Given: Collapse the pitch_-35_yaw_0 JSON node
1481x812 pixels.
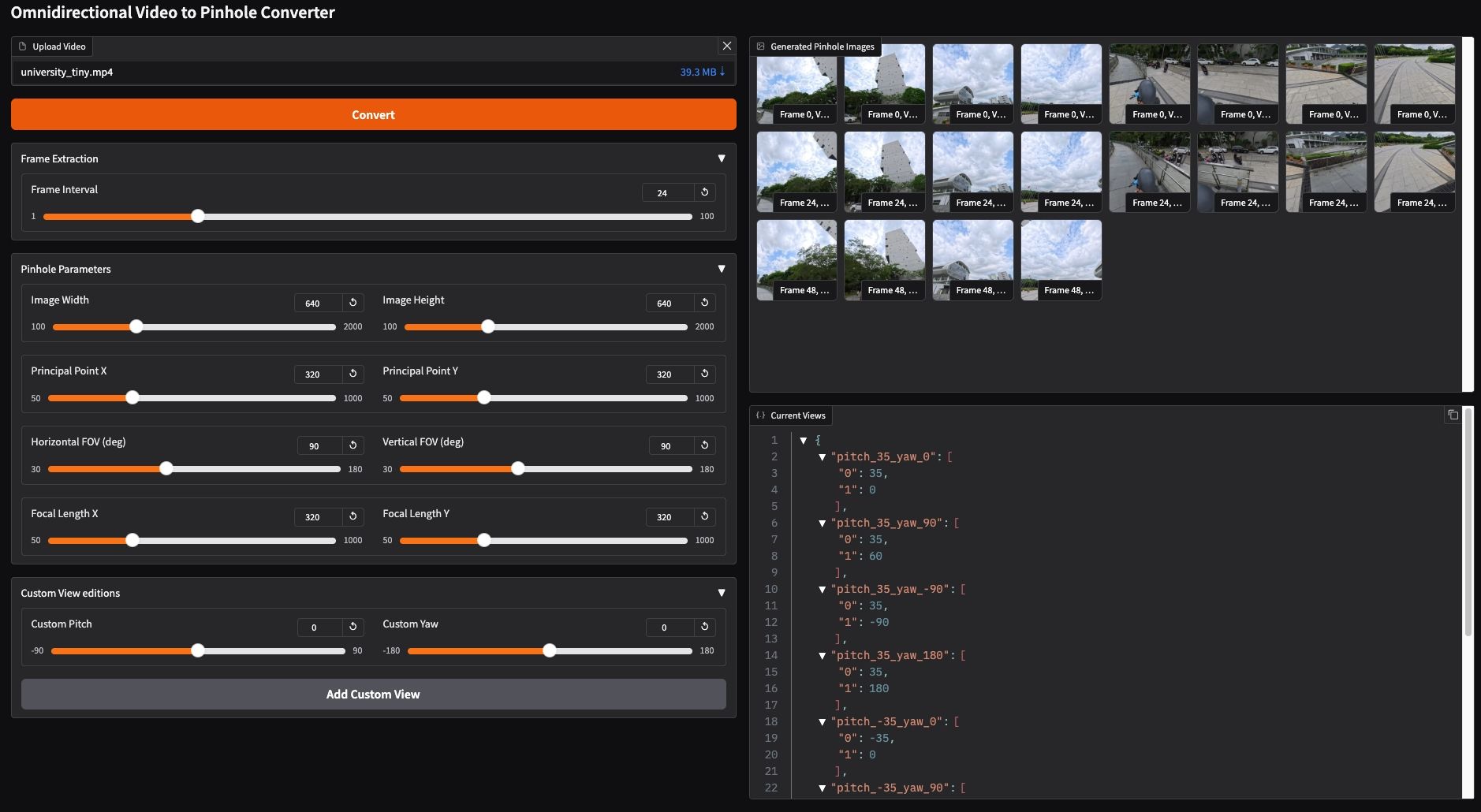Looking at the screenshot, I should tap(822, 722).
